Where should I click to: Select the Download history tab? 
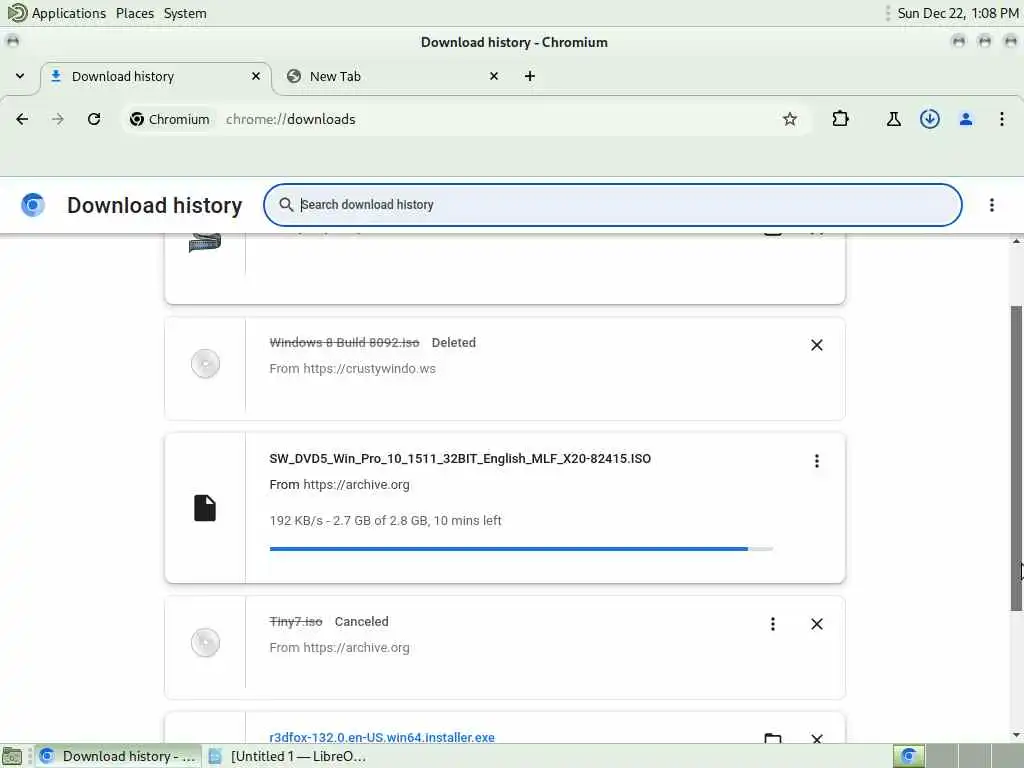tap(155, 76)
